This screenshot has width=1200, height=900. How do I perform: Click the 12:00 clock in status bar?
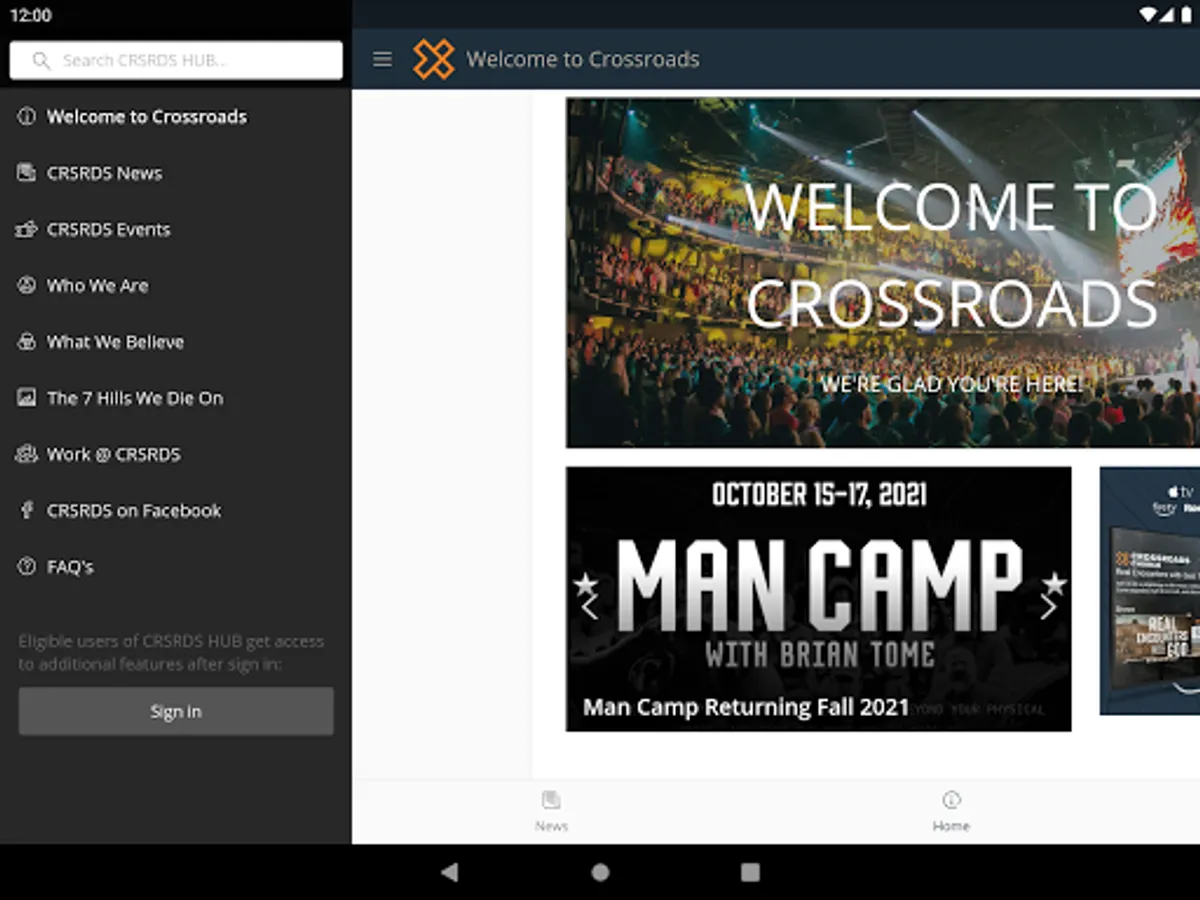30,15
